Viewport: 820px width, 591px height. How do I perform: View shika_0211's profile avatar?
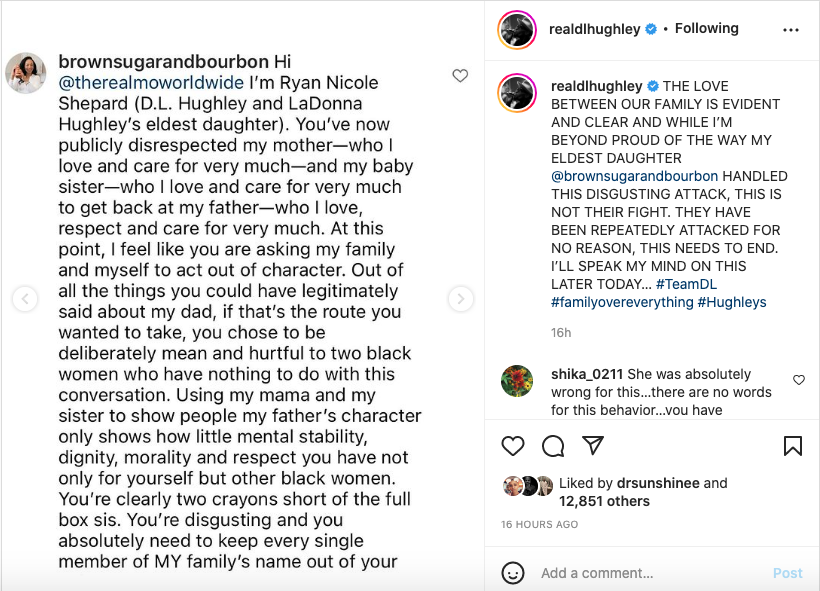pyautogui.click(x=517, y=381)
